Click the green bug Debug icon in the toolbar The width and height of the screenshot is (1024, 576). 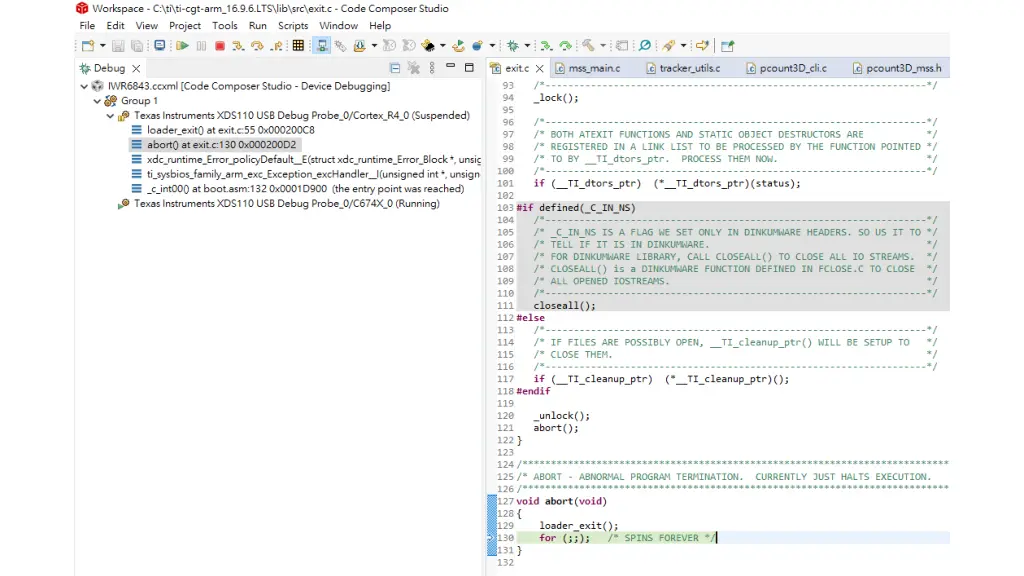point(513,46)
